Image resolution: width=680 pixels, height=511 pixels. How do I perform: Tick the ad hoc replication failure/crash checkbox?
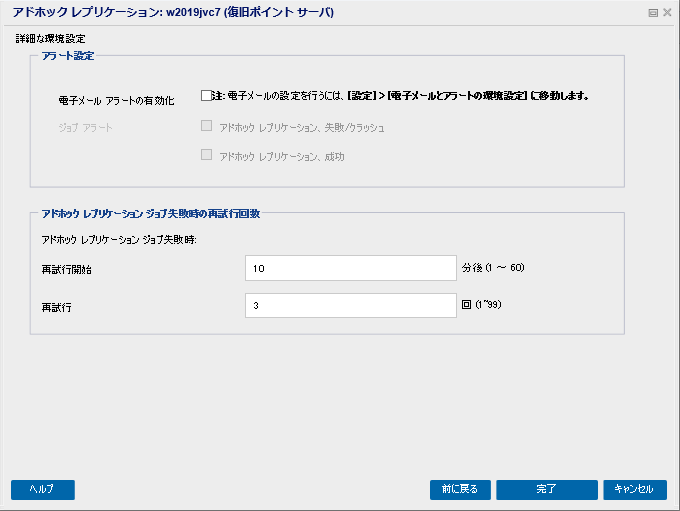pyautogui.click(x=206, y=126)
